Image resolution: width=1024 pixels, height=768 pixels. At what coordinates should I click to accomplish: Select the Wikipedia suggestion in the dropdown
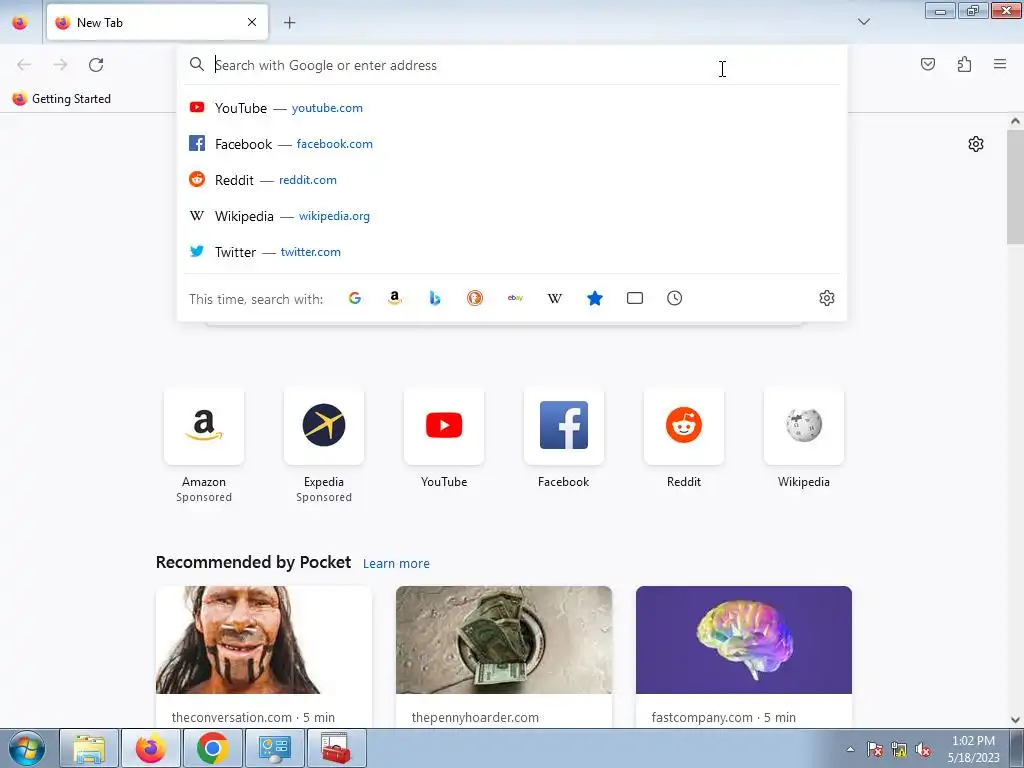[x=512, y=216]
